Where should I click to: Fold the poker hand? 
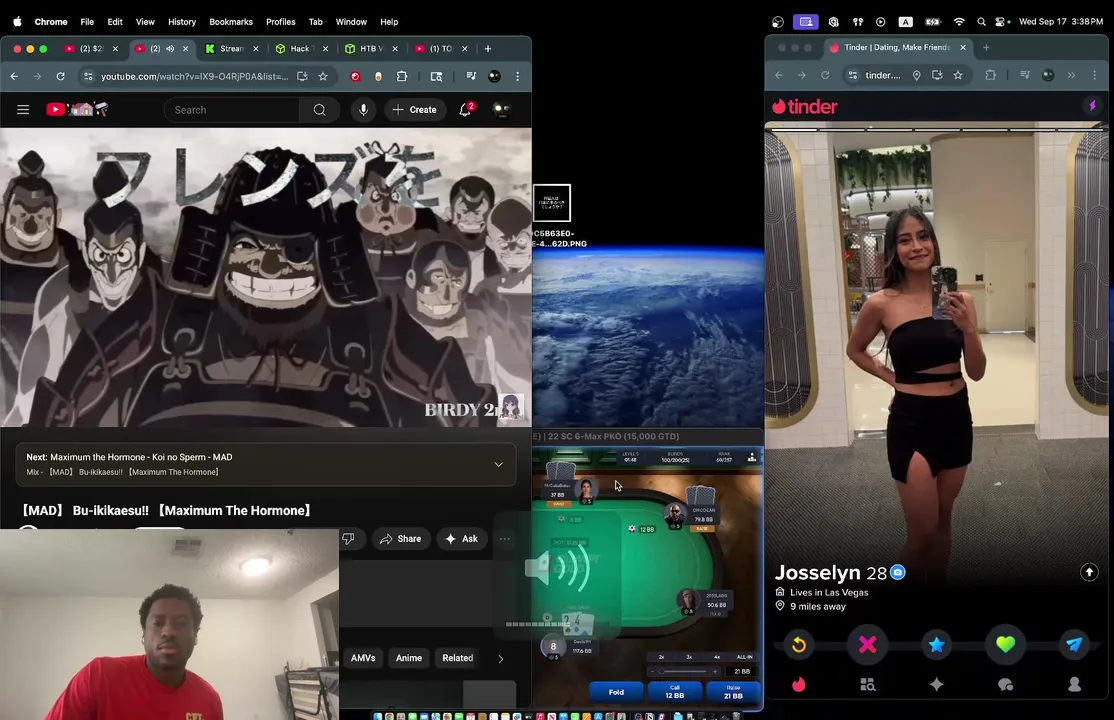[x=617, y=692]
